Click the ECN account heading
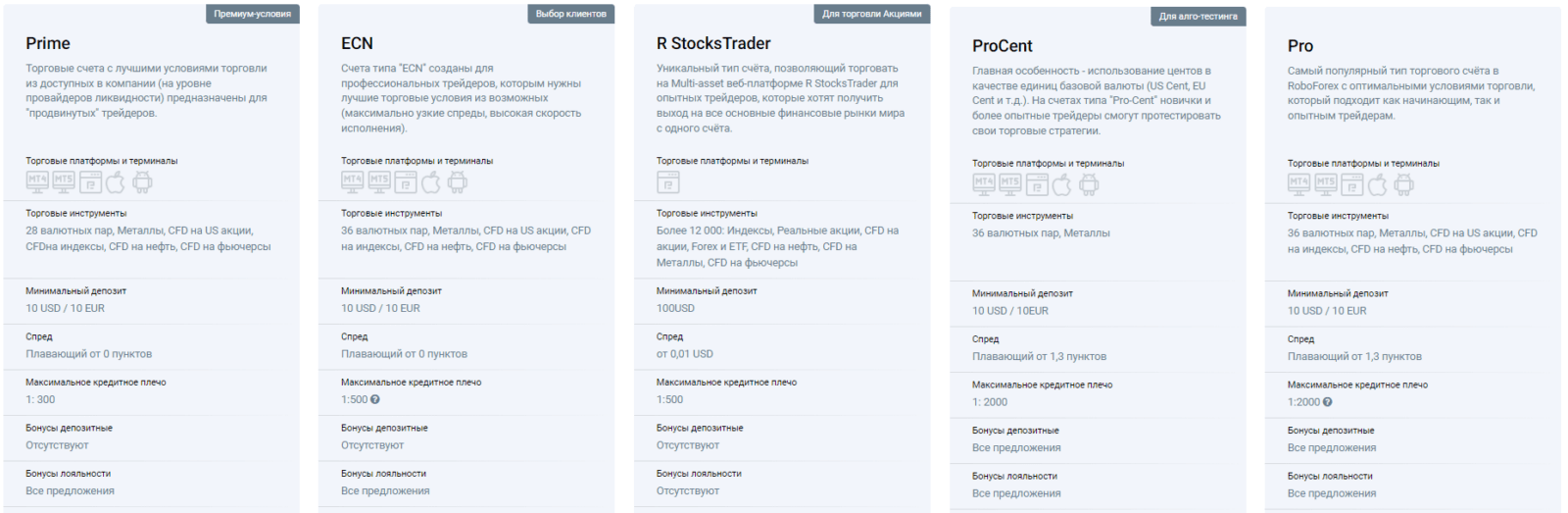 357,43
